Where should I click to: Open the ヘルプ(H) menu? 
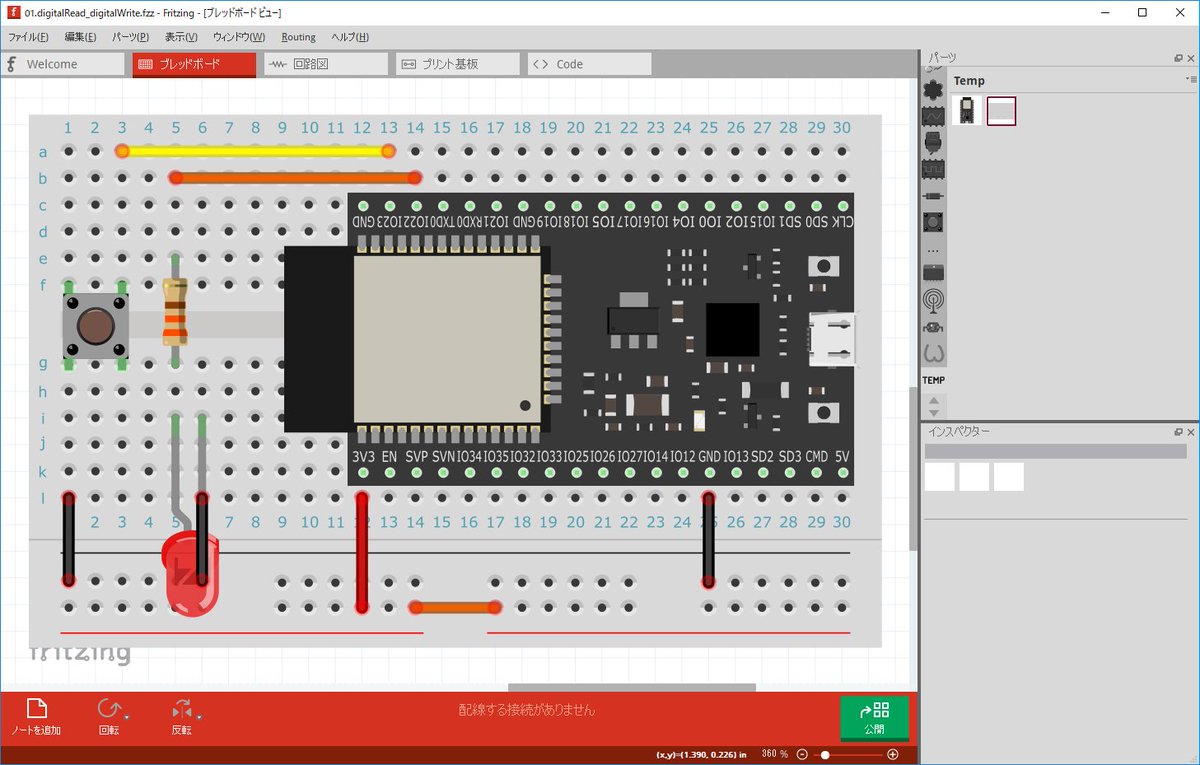349,37
